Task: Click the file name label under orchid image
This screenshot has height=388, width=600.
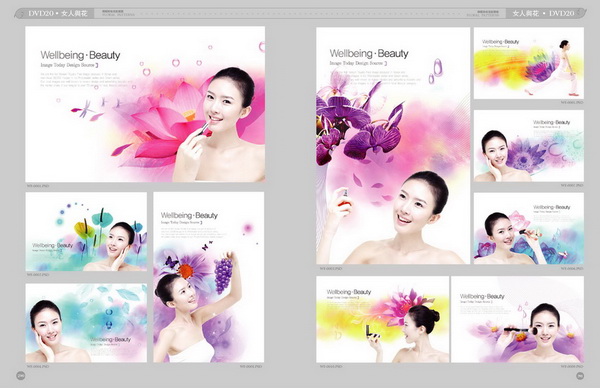Action: point(331,269)
